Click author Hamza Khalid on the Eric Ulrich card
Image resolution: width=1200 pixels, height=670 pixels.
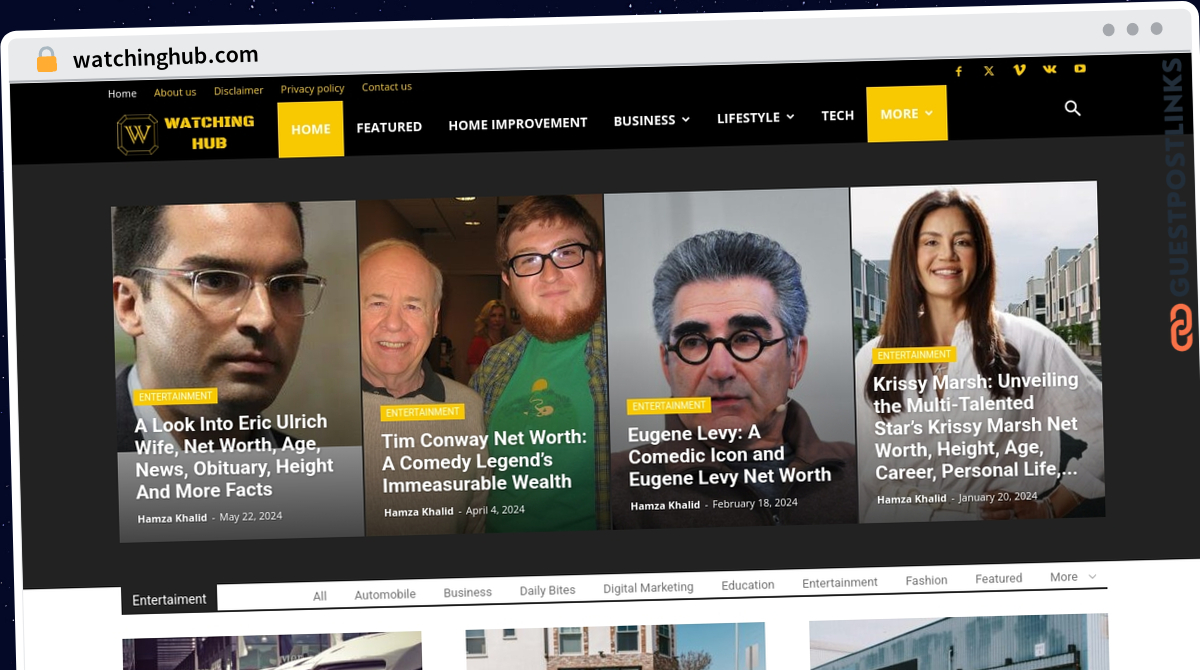point(172,518)
